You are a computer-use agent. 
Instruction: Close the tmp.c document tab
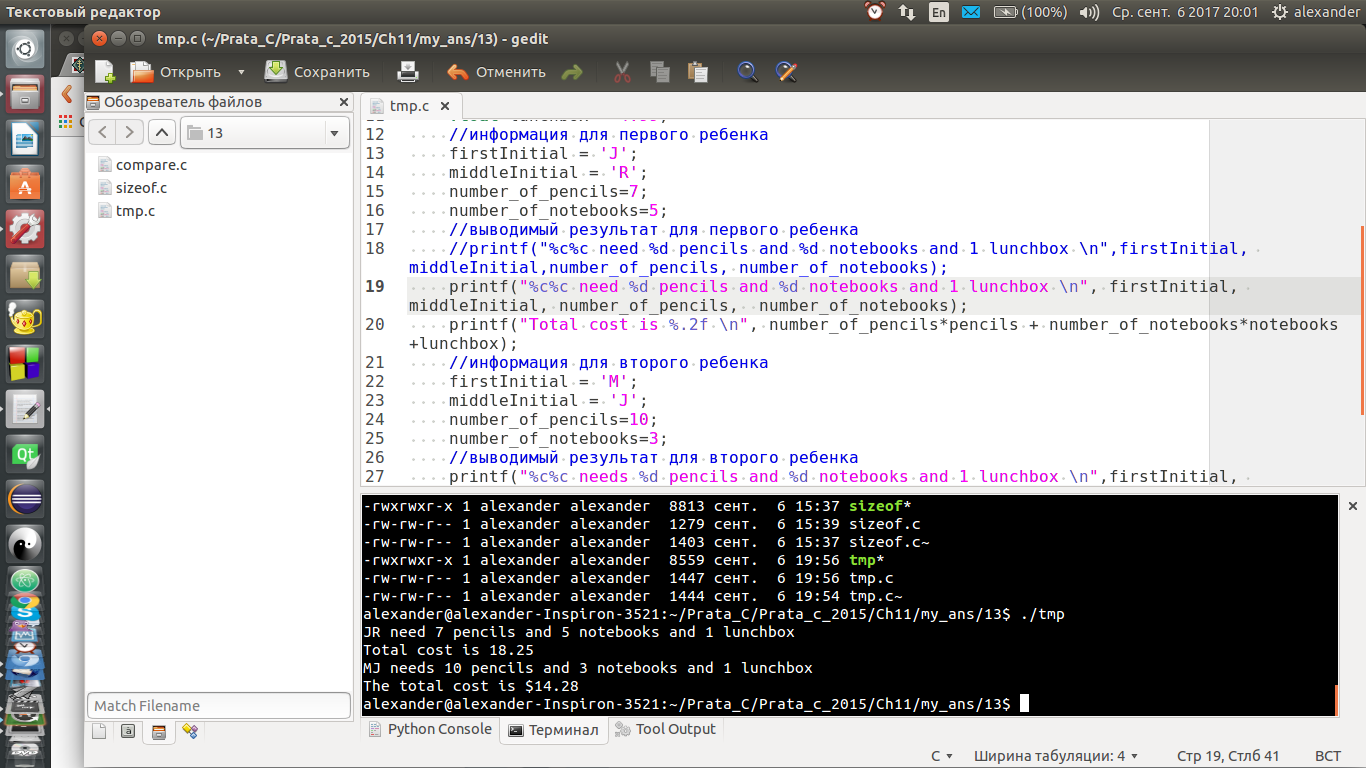[x=445, y=106]
